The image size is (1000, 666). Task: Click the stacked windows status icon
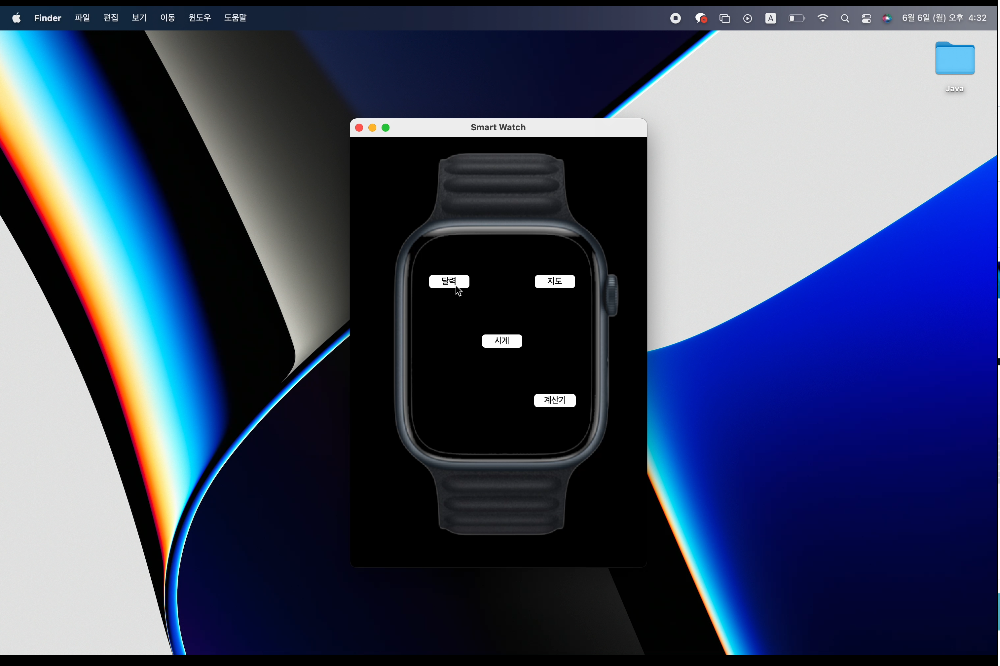tap(723, 17)
